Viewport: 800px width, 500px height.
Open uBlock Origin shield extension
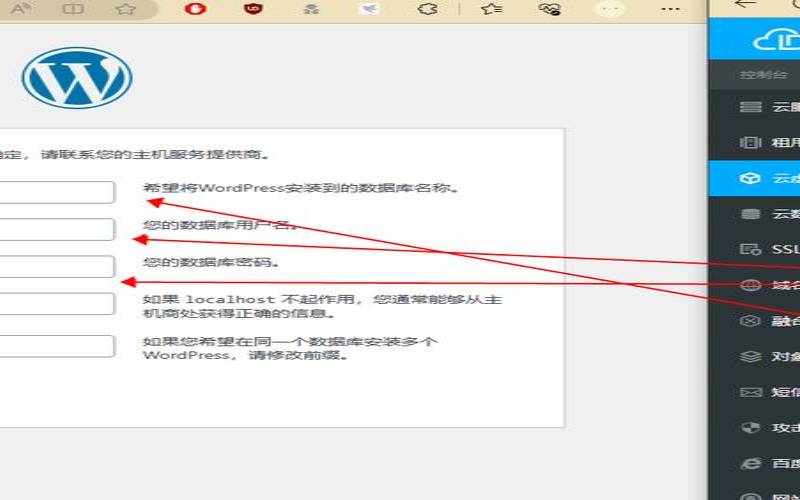[253, 8]
